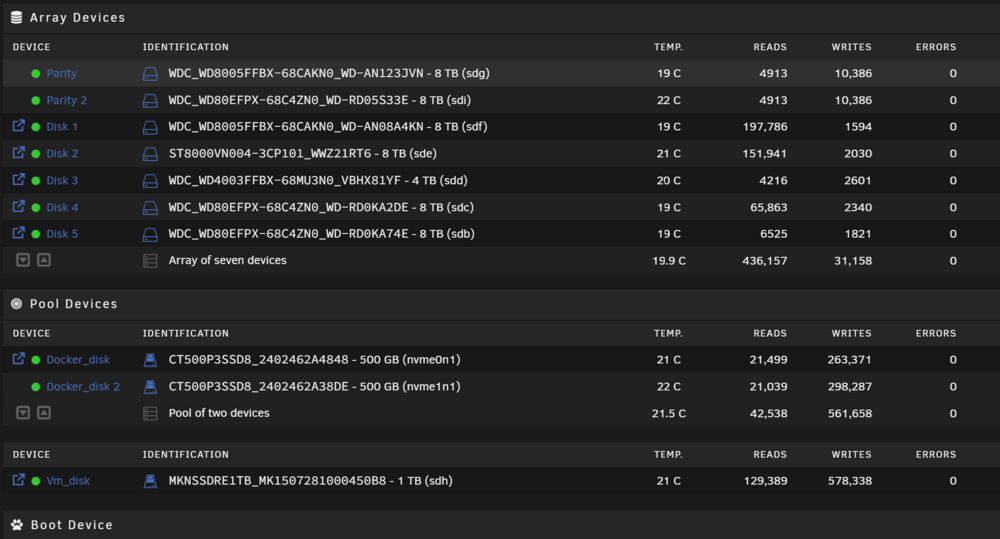Click array average temperature 19.9 C

pyautogui.click(x=669, y=261)
